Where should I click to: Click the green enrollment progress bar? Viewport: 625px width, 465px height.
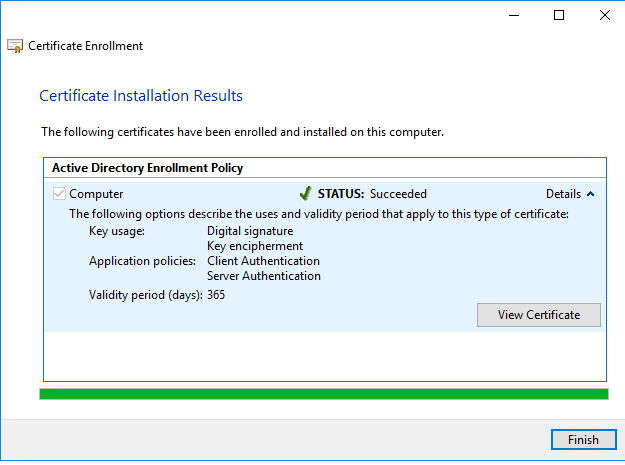coord(324,394)
